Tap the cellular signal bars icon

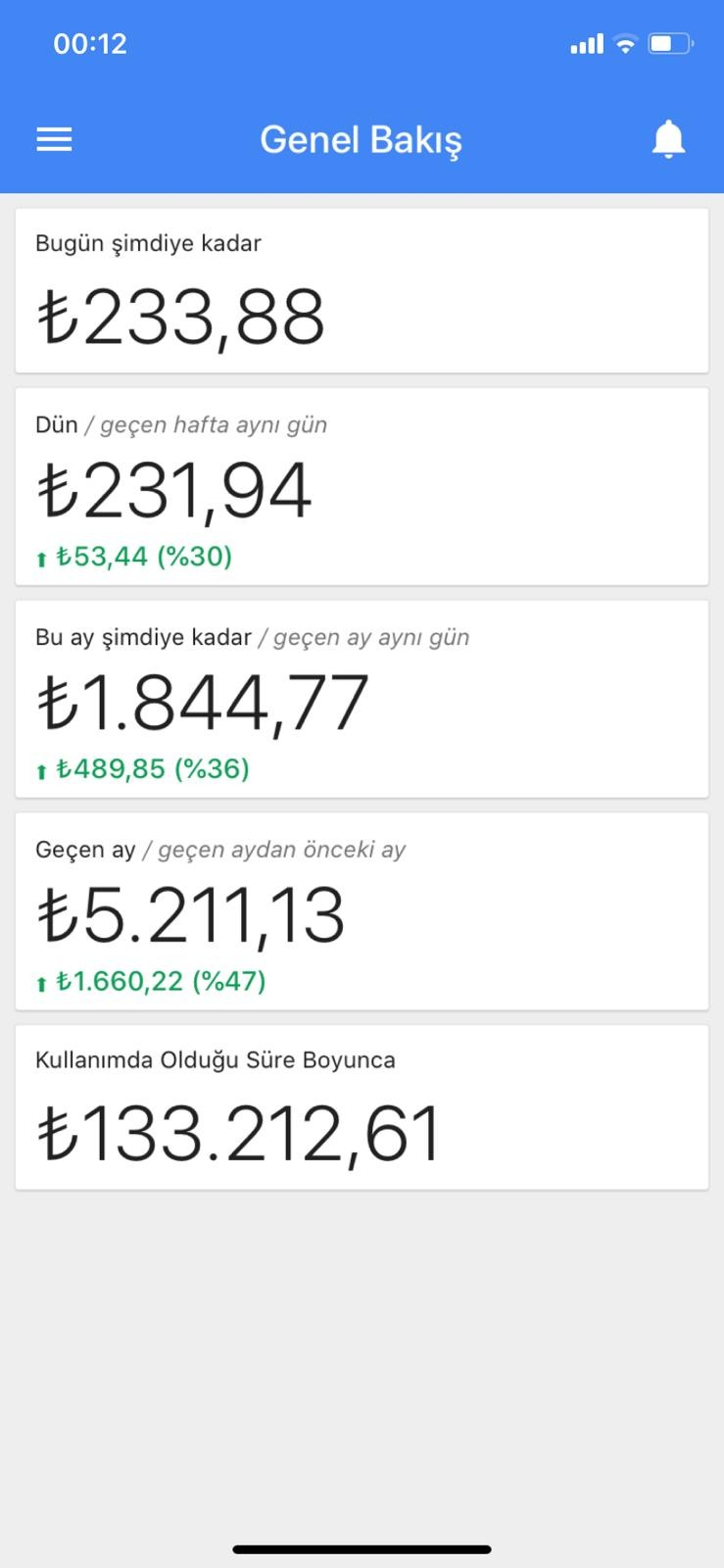[587, 44]
